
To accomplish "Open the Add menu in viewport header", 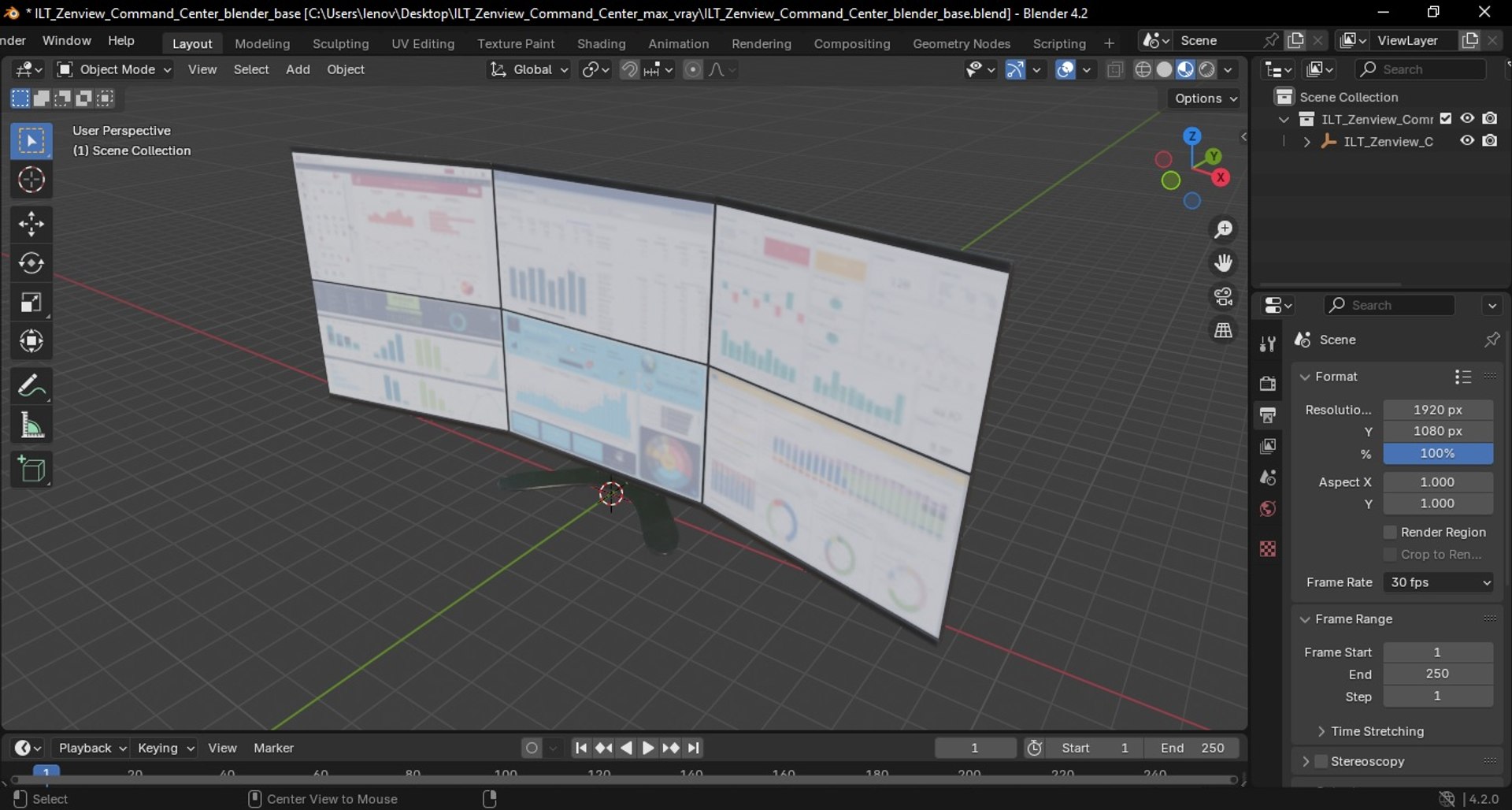I will coord(298,70).
